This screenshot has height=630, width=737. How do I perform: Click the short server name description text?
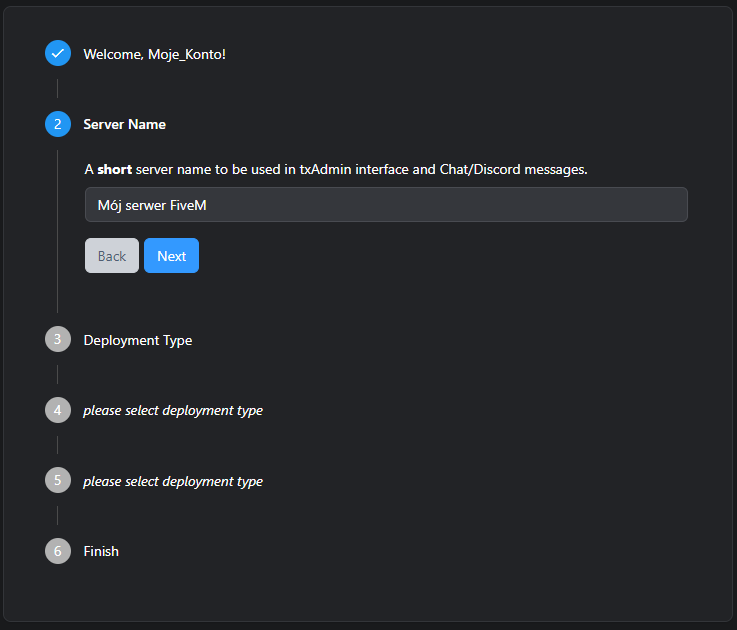tap(336, 170)
